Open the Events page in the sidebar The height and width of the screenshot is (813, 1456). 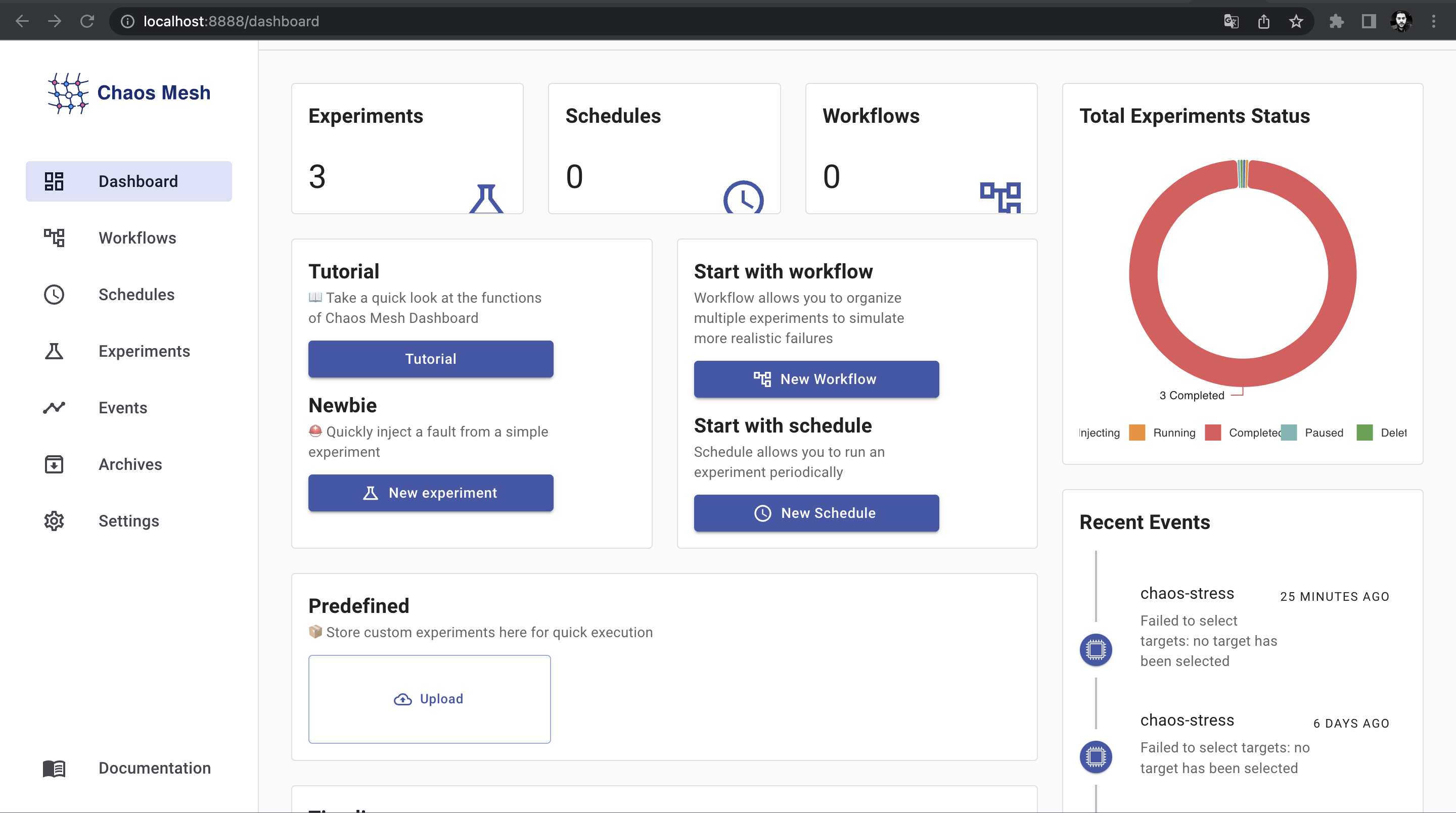(129, 407)
